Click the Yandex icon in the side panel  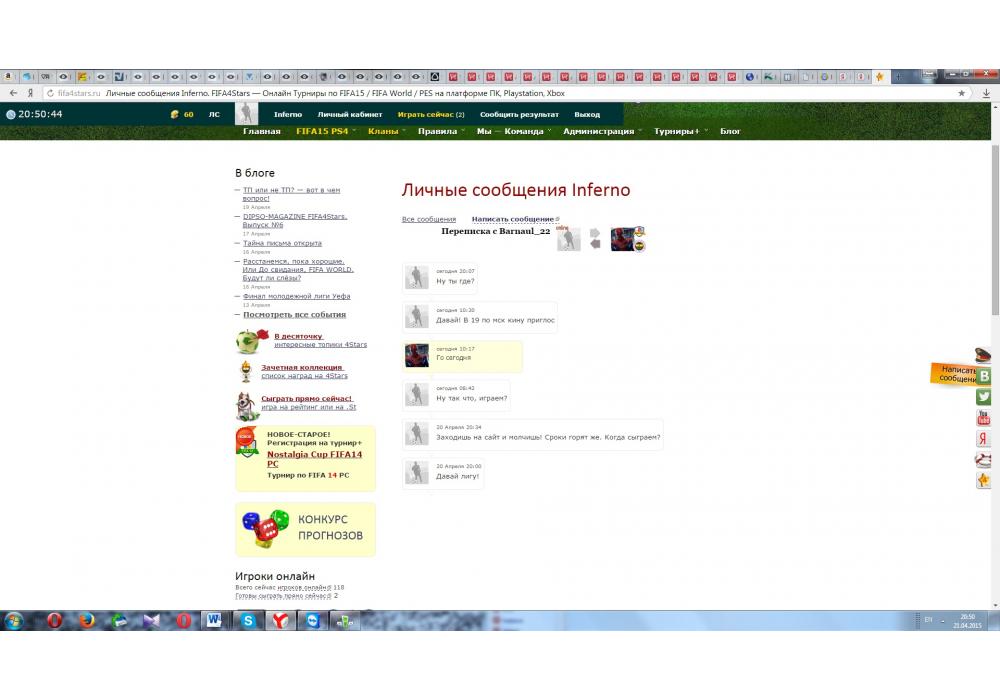tap(984, 439)
